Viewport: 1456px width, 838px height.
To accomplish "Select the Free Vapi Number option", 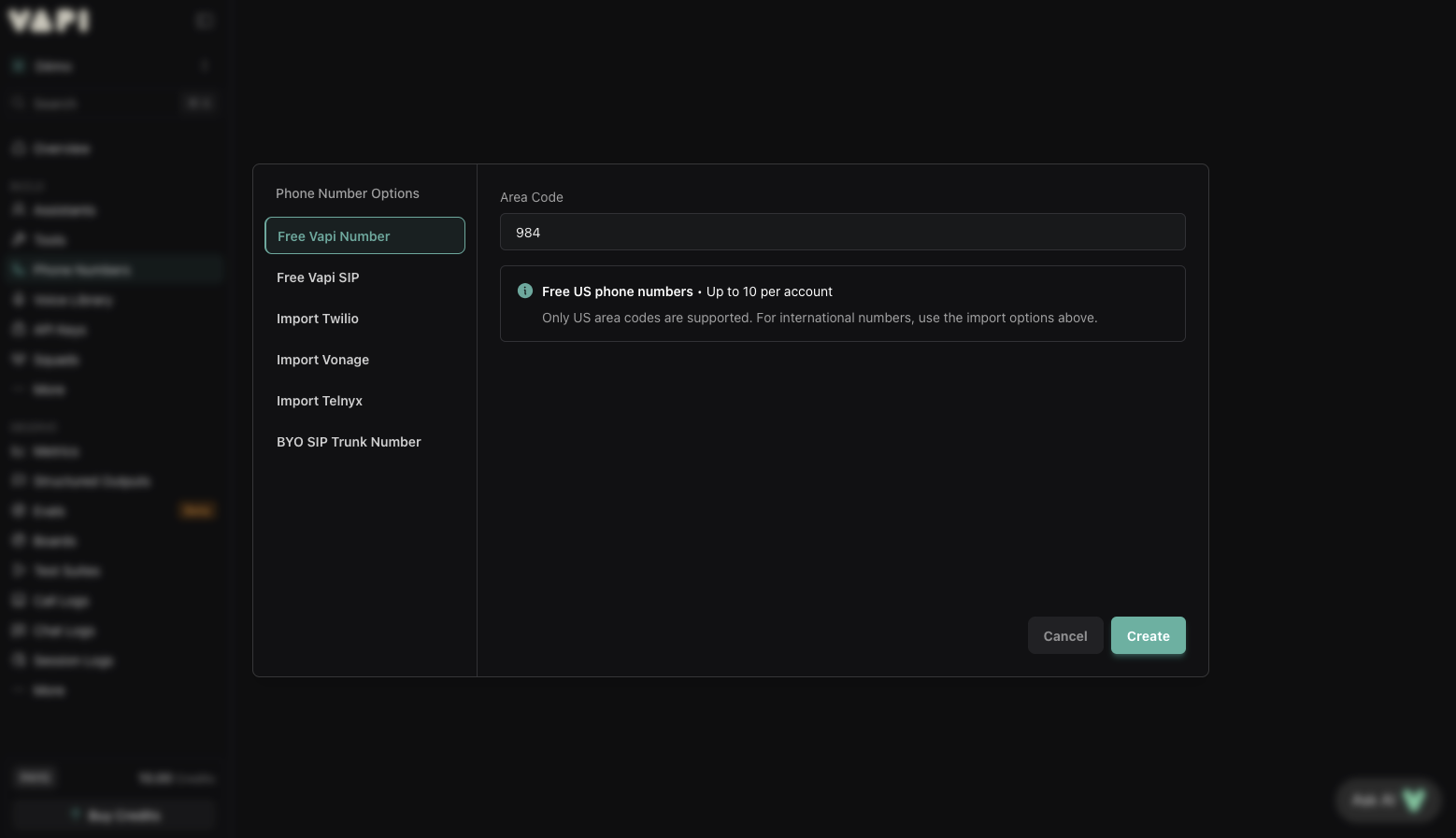I will coord(364,235).
